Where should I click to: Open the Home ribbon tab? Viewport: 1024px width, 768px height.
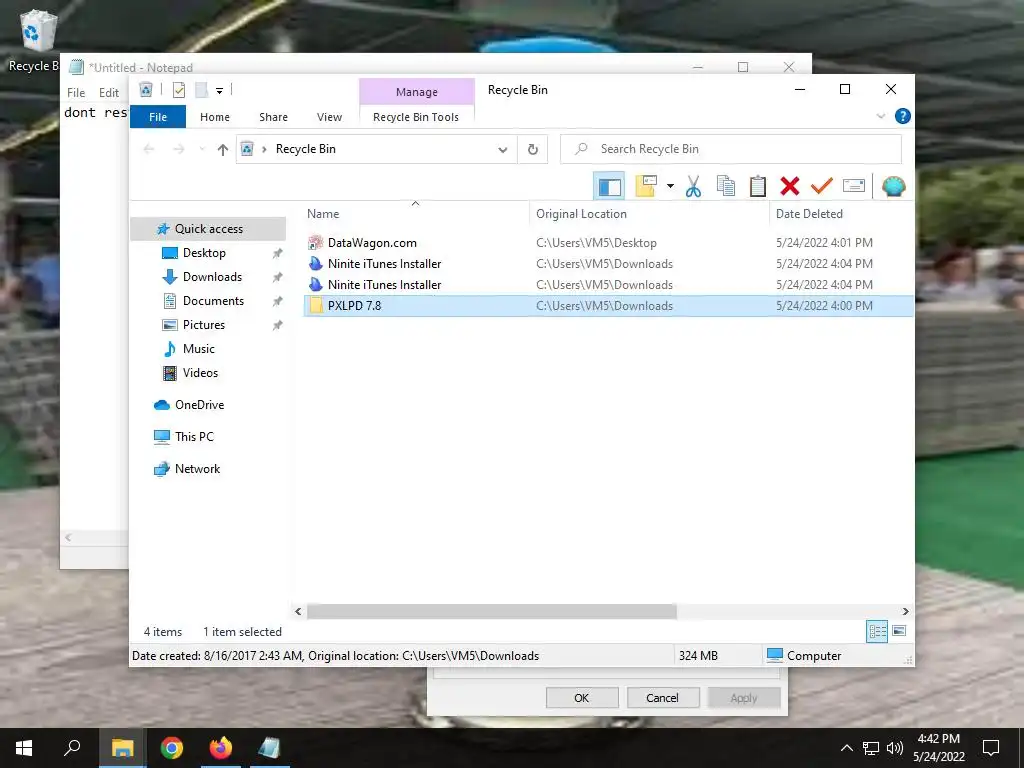click(215, 117)
